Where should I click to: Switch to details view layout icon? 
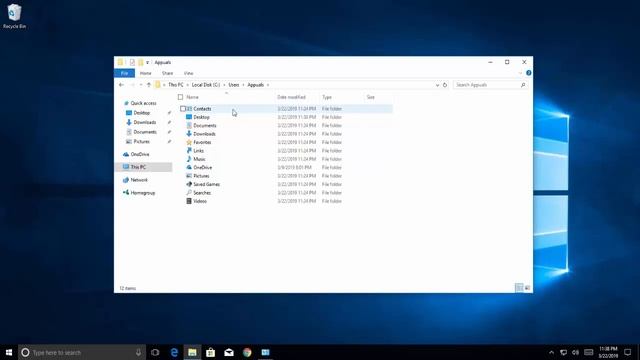pyautogui.click(x=519, y=288)
